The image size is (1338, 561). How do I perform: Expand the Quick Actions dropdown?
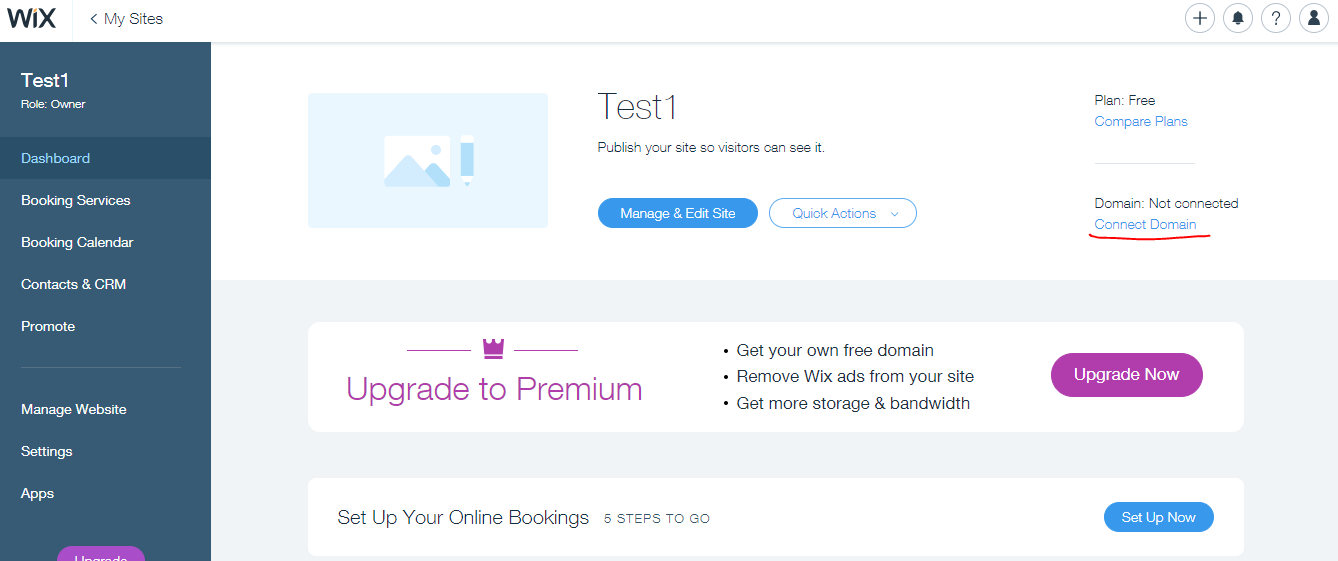tap(843, 213)
